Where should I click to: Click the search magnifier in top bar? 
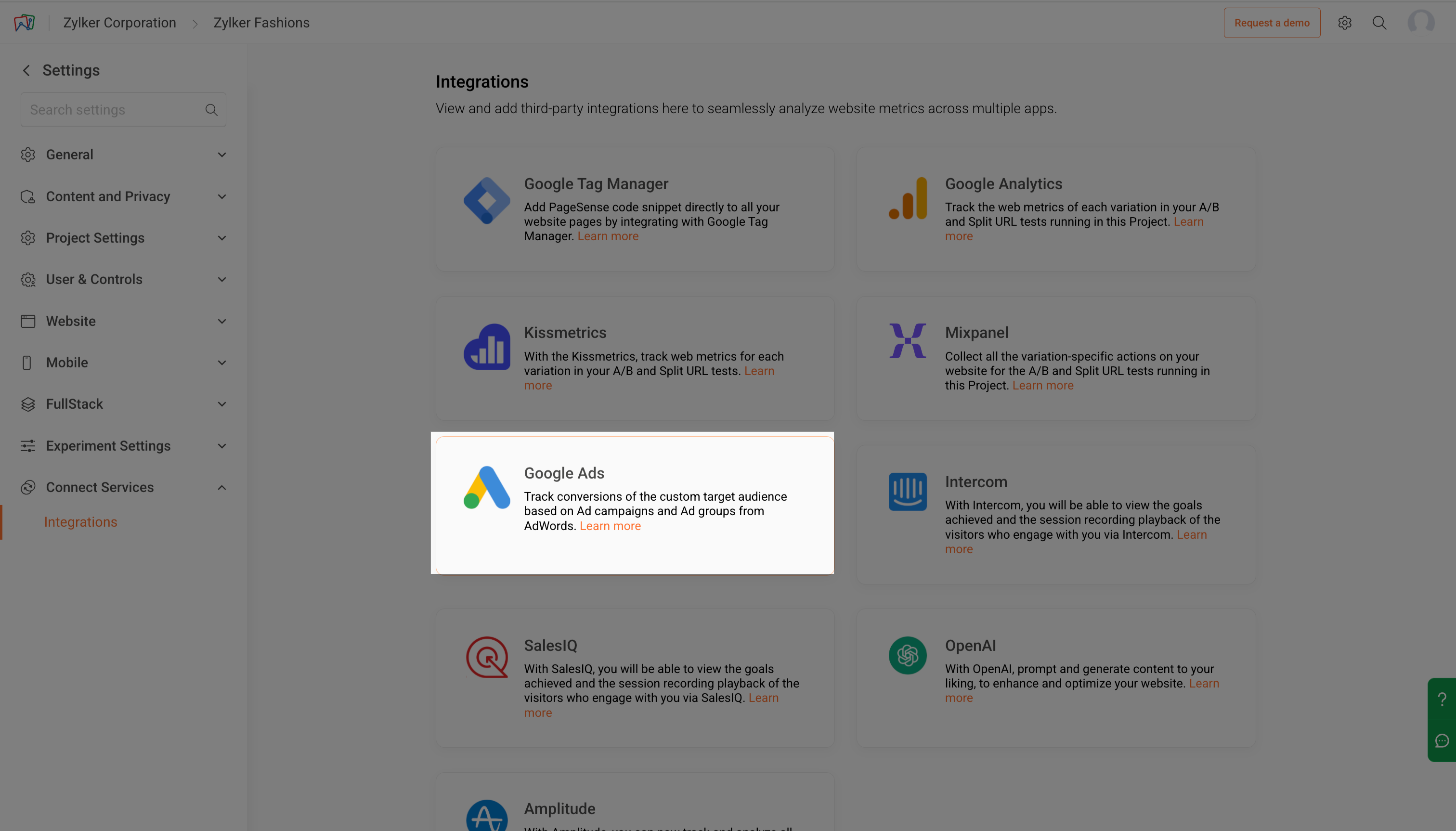tap(1379, 23)
